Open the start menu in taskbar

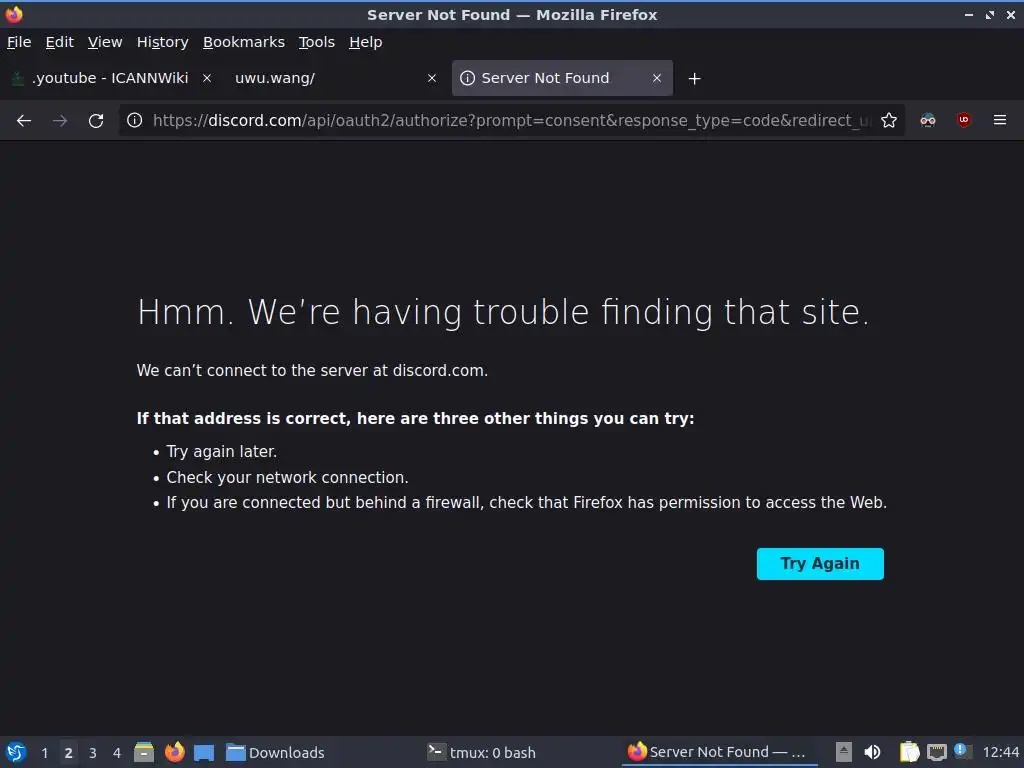pos(16,752)
